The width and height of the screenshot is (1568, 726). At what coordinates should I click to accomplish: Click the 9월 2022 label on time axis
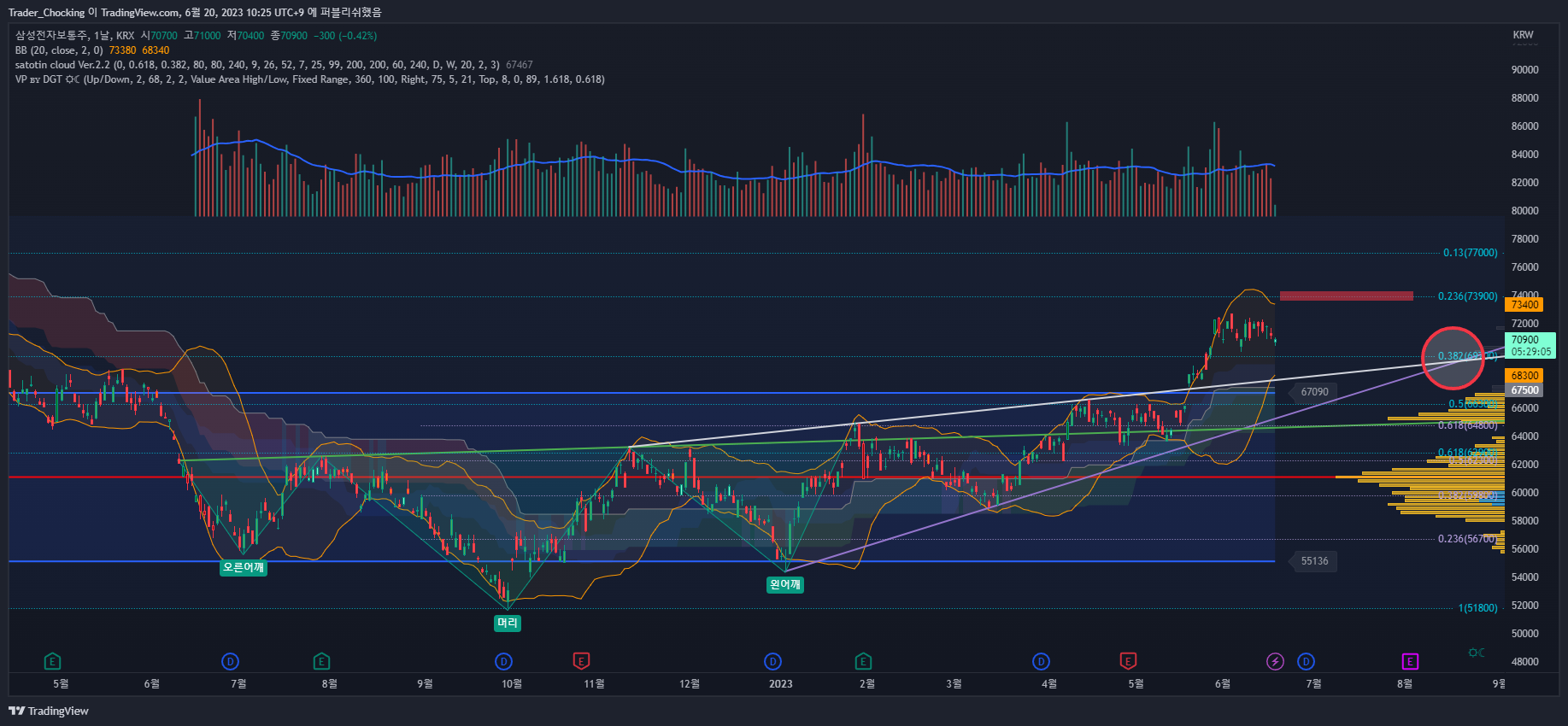pos(425,684)
